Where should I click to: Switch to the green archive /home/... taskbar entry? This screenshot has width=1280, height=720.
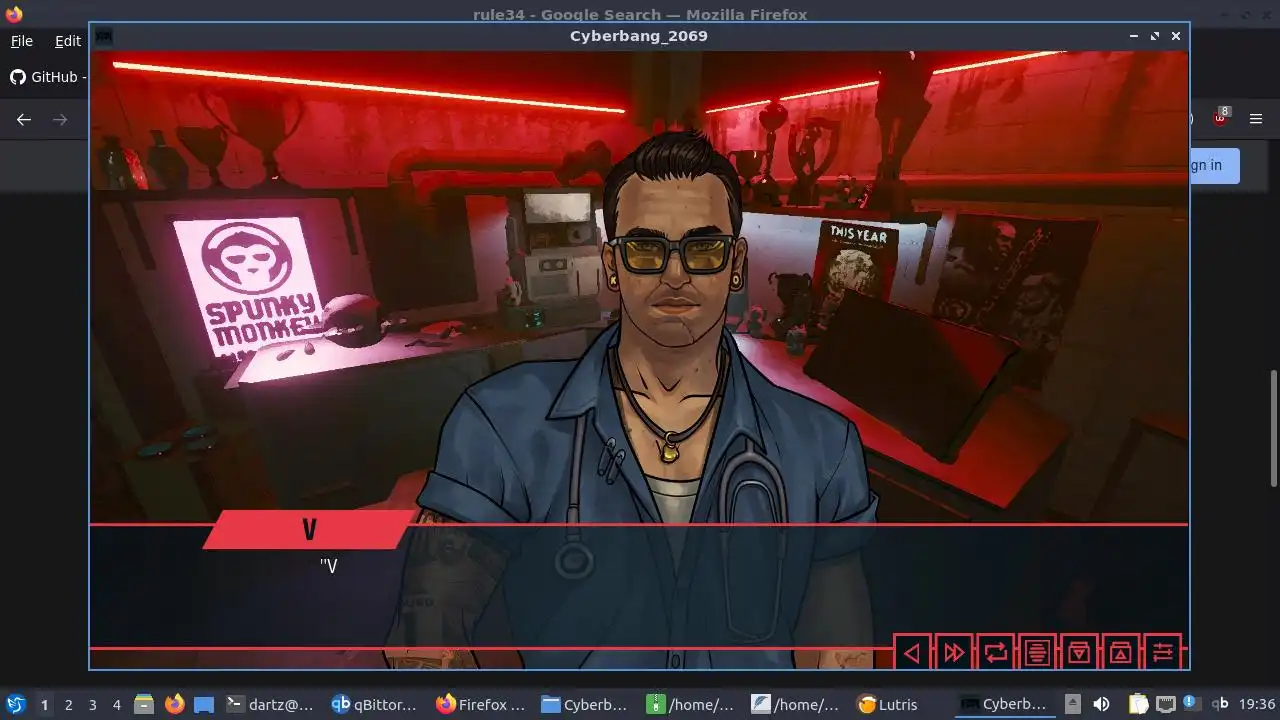pyautogui.click(x=690, y=704)
